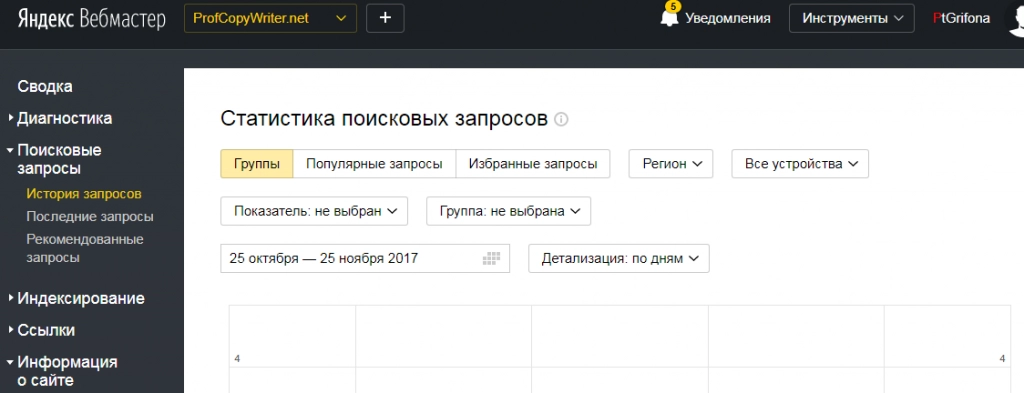The image size is (1024, 393).
Task: Open the notifications bell icon
Action: 669,17
